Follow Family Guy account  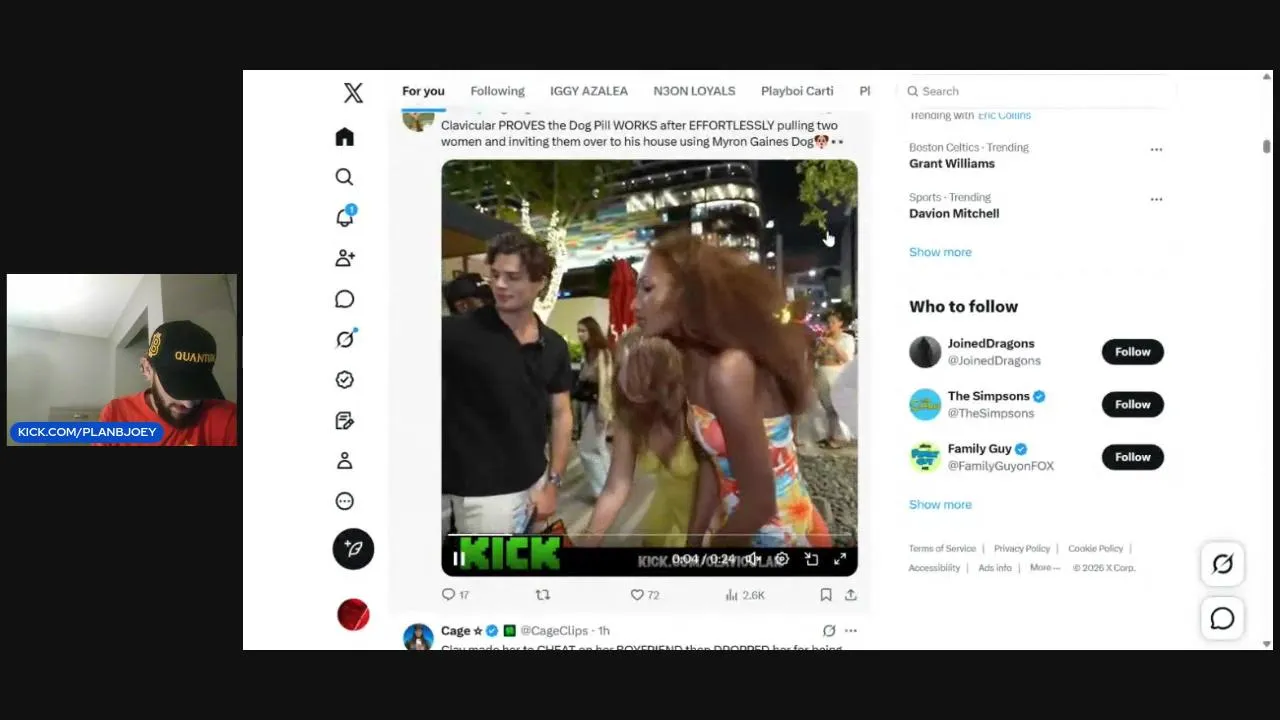click(x=1133, y=457)
